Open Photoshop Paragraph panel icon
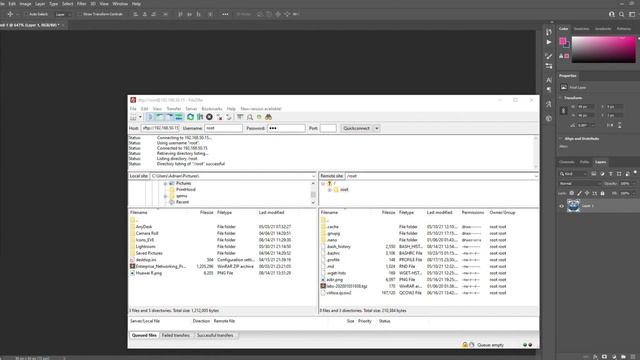640x360 pixels. pos(549,89)
